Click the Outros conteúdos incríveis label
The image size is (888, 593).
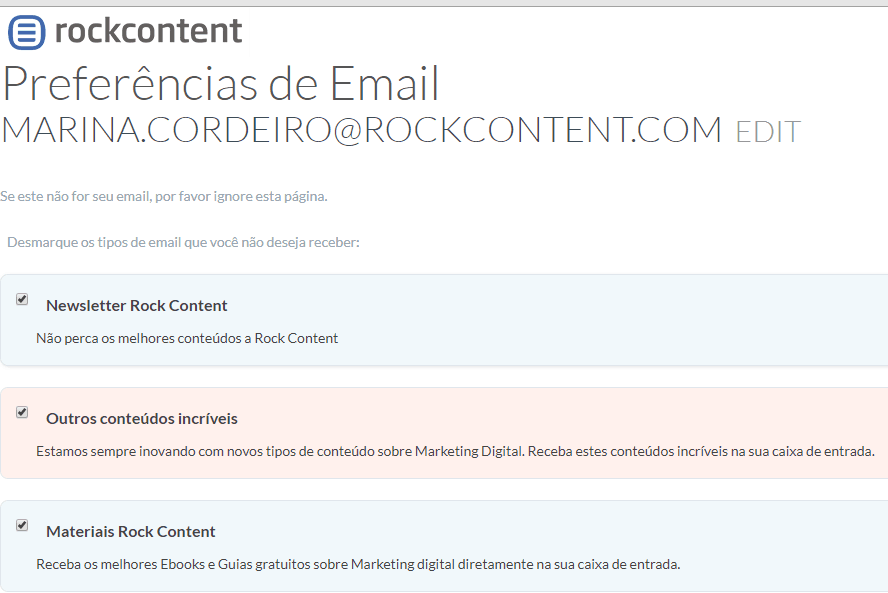(x=142, y=419)
